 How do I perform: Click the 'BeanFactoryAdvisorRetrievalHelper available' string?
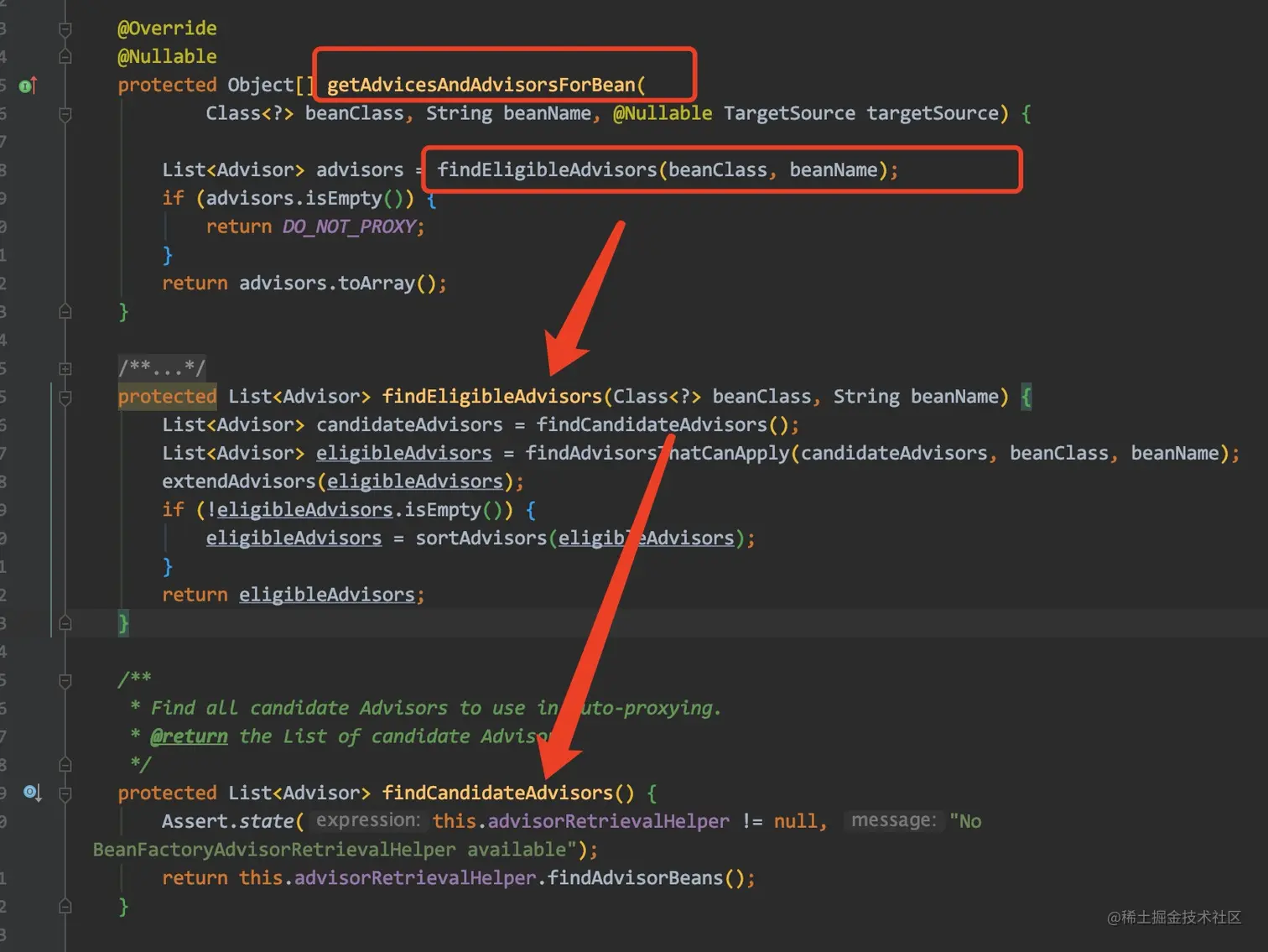335,850
